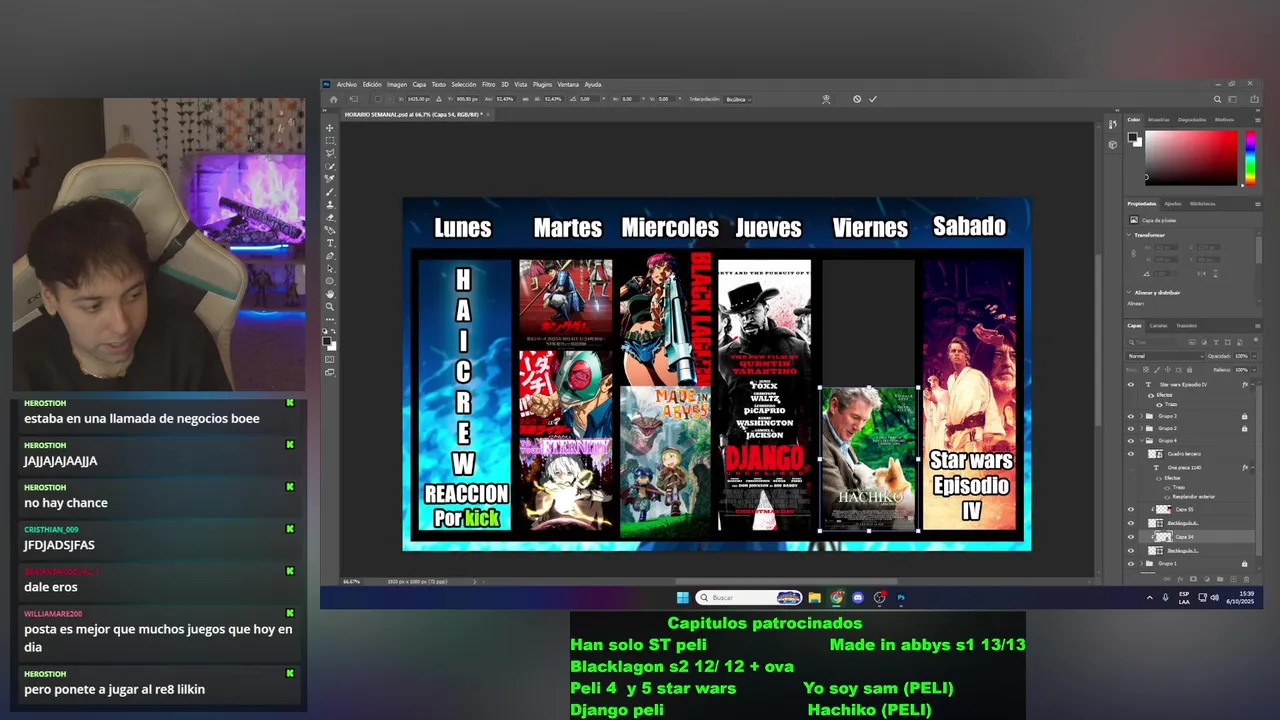Switch to the Ajustes tab
The width and height of the screenshot is (1280, 720).
[x=1173, y=204]
